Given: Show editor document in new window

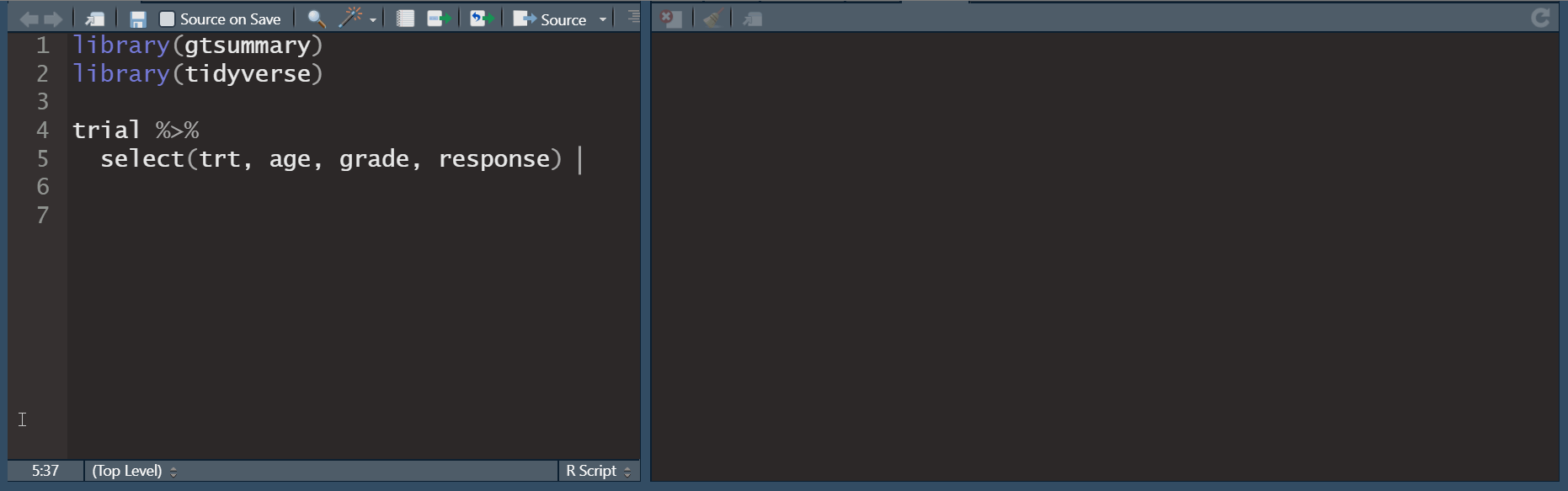Looking at the screenshot, I should (95, 19).
